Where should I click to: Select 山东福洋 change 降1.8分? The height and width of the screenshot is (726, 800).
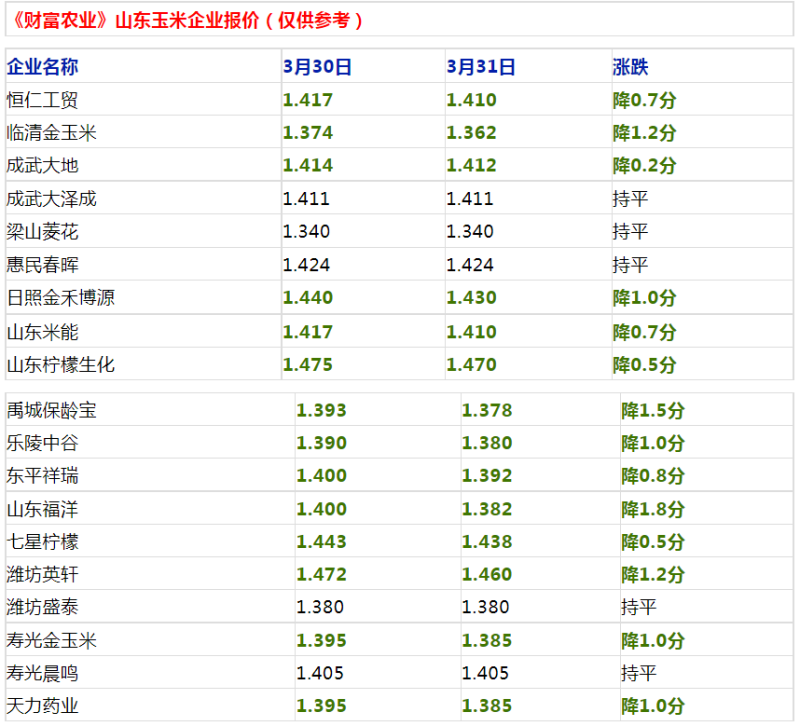653,509
